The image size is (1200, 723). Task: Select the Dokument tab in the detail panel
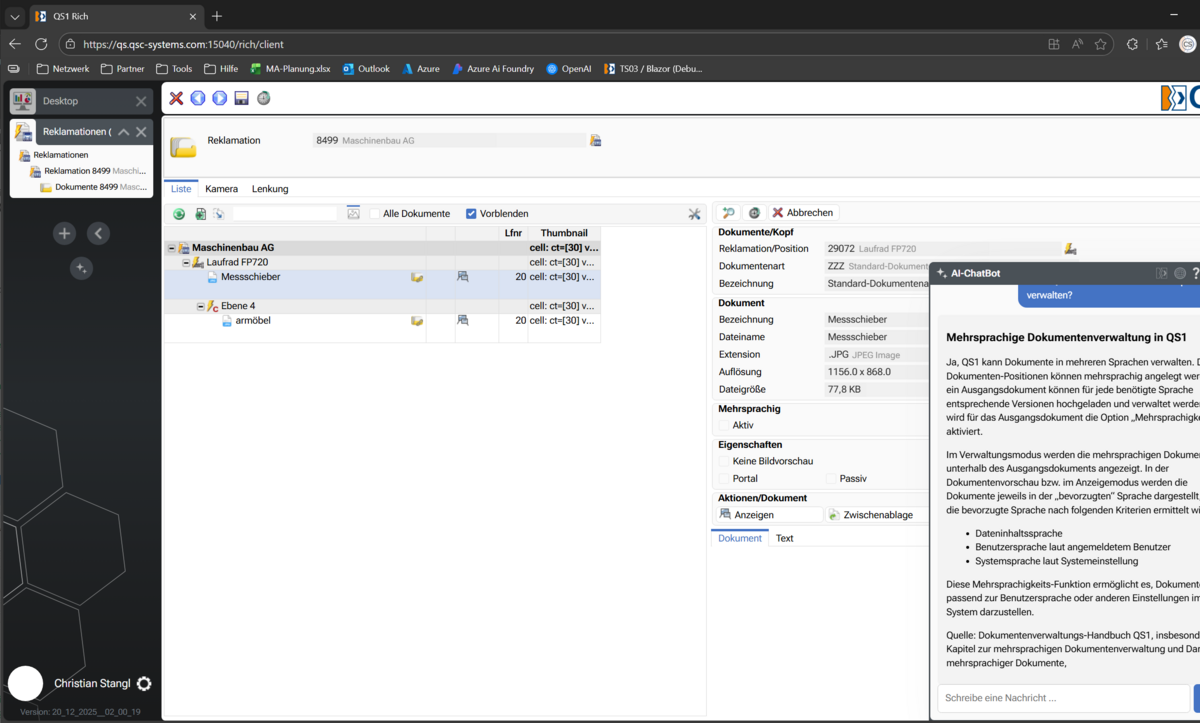tap(740, 538)
